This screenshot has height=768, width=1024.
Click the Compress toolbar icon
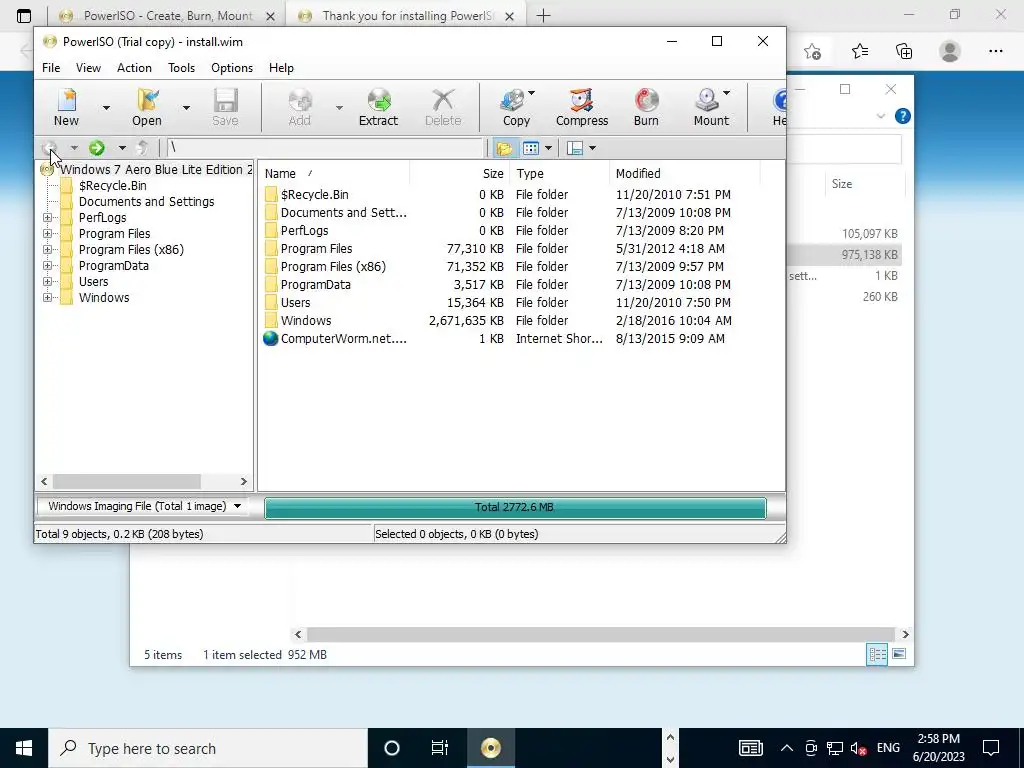(582, 107)
